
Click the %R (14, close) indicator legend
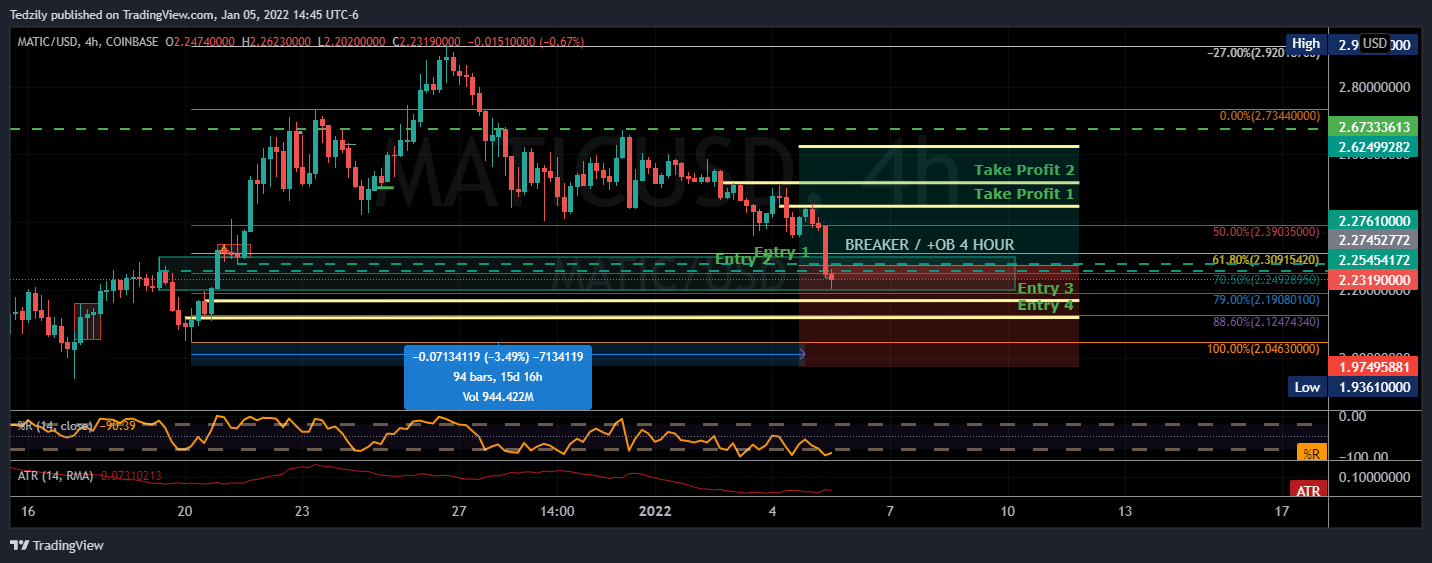[x=55, y=426]
